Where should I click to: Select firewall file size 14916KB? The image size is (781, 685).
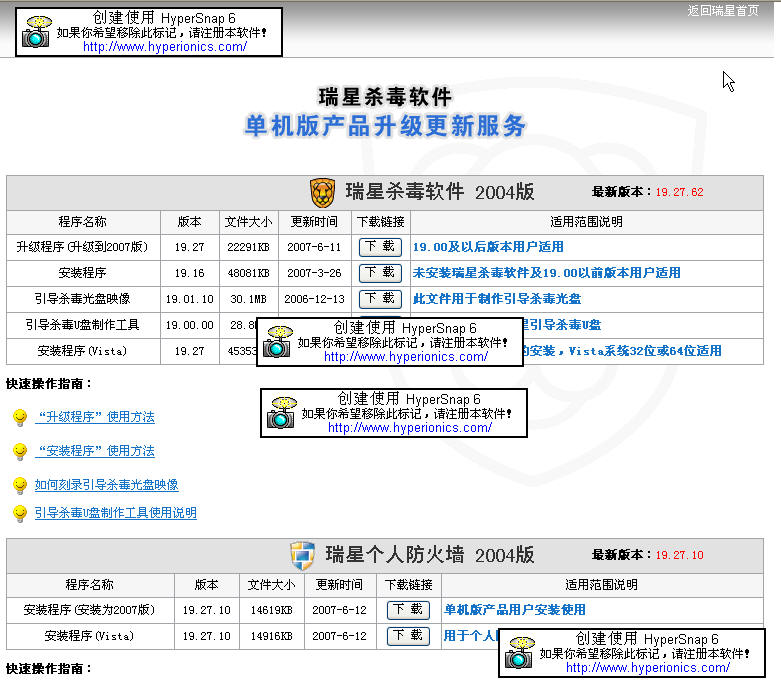pyautogui.click(x=271, y=636)
